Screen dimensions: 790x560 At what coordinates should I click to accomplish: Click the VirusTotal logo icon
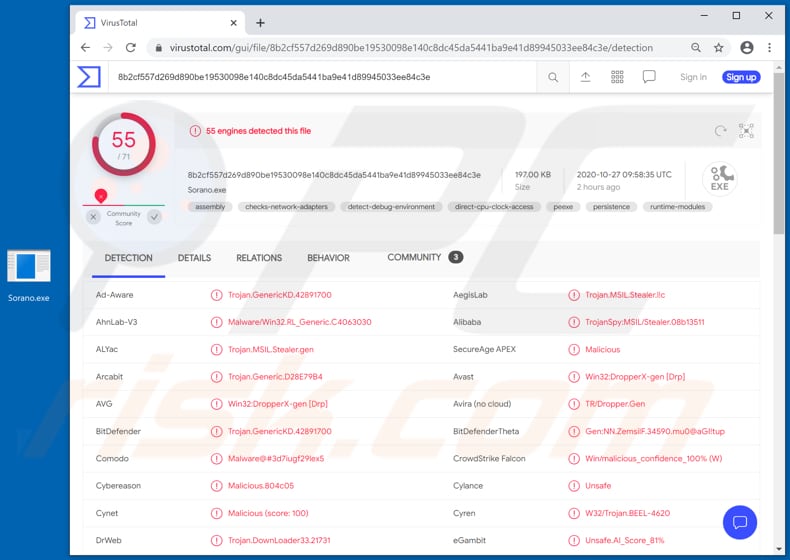click(89, 77)
